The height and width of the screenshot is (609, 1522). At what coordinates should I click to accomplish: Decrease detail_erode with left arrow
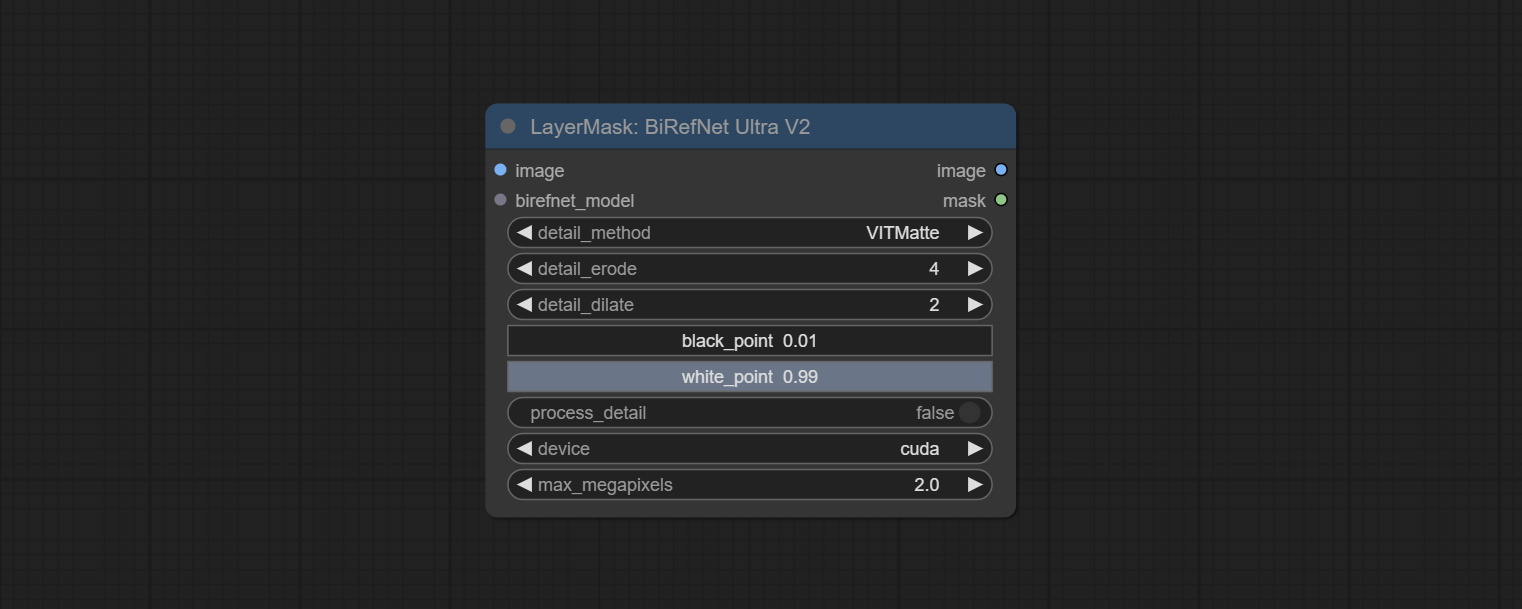tap(524, 269)
